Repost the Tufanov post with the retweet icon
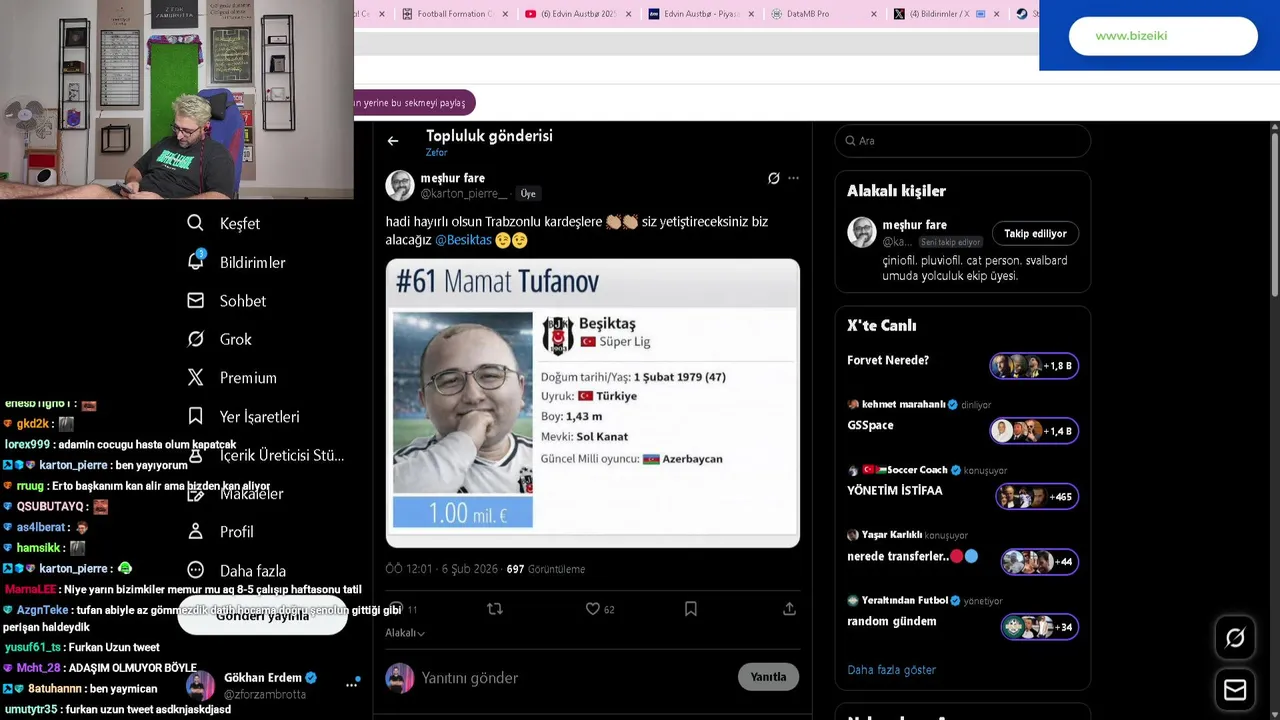Image resolution: width=1280 pixels, height=720 pixels. [494, 608]
